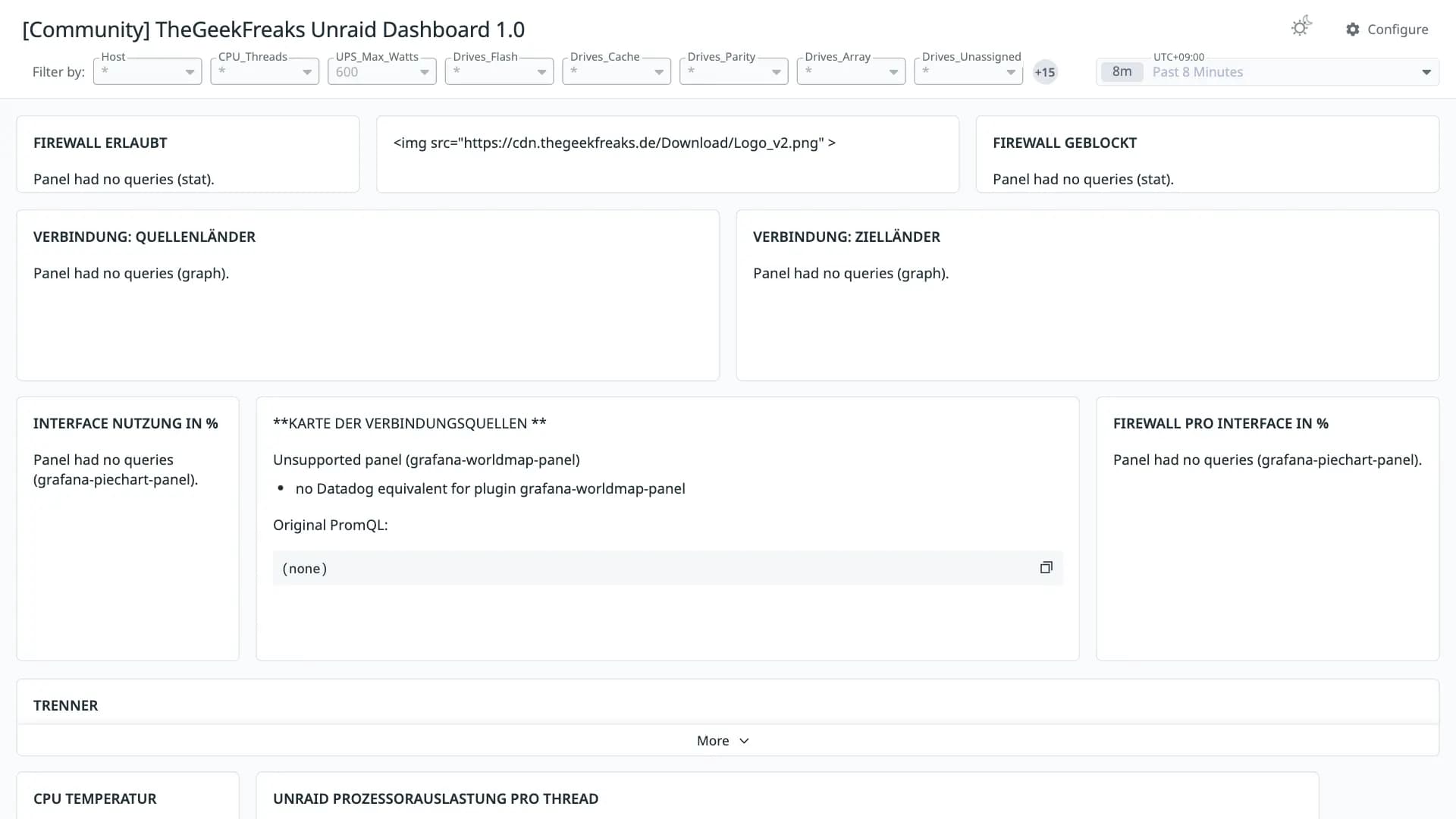Click the TRENNER panel title
1456x819 pixels.
point(65,705)
